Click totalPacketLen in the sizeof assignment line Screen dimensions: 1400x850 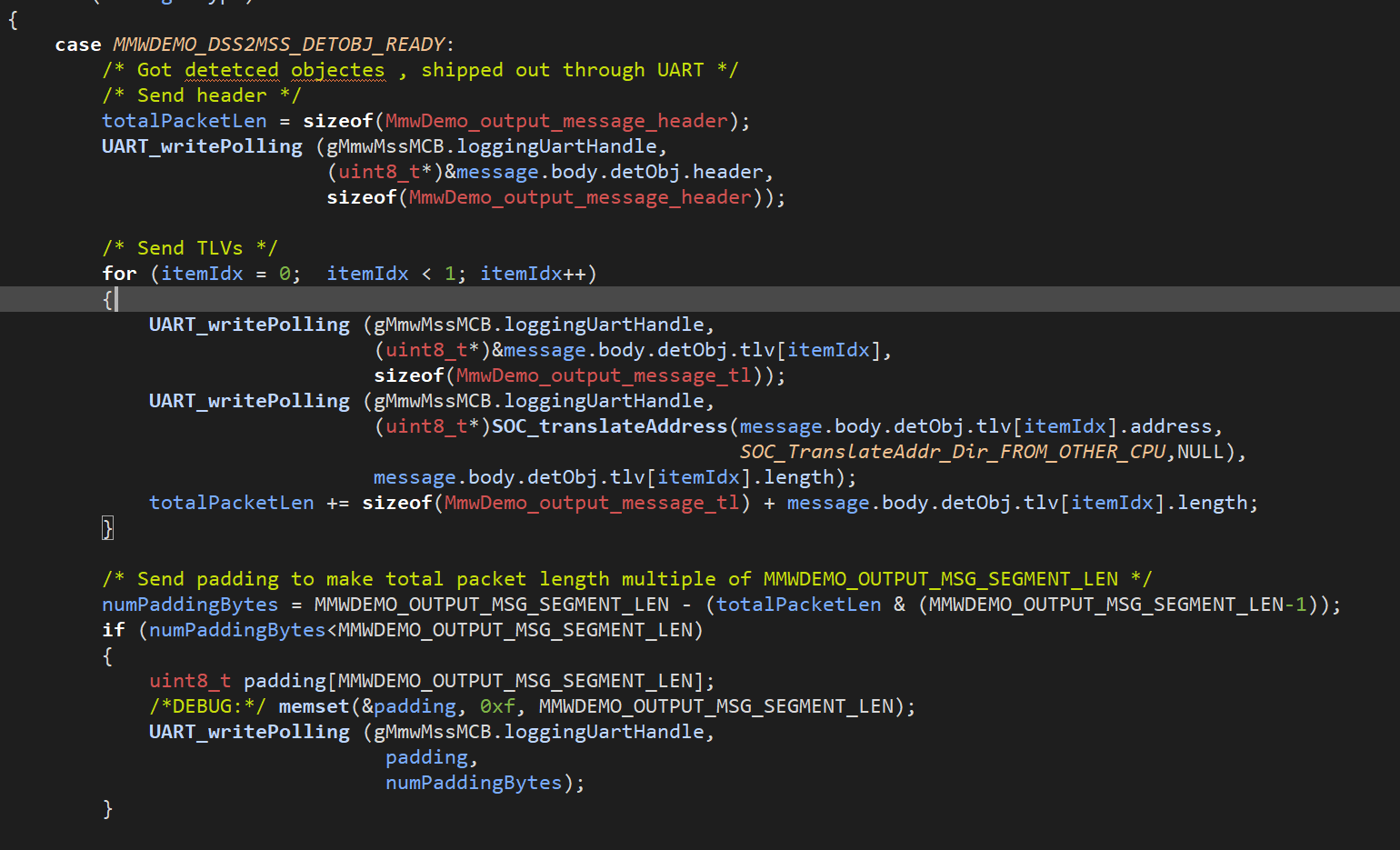click(x=185, y=121)
